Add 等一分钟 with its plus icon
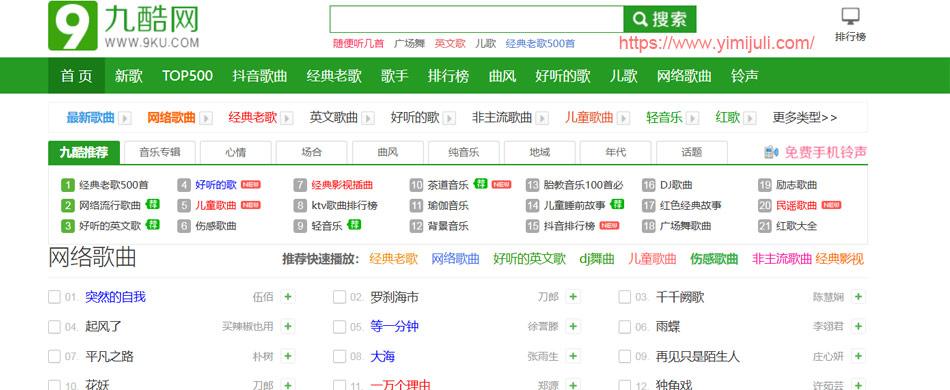Image resolution: width=950 pixels, height=390 pixels. 573,326
